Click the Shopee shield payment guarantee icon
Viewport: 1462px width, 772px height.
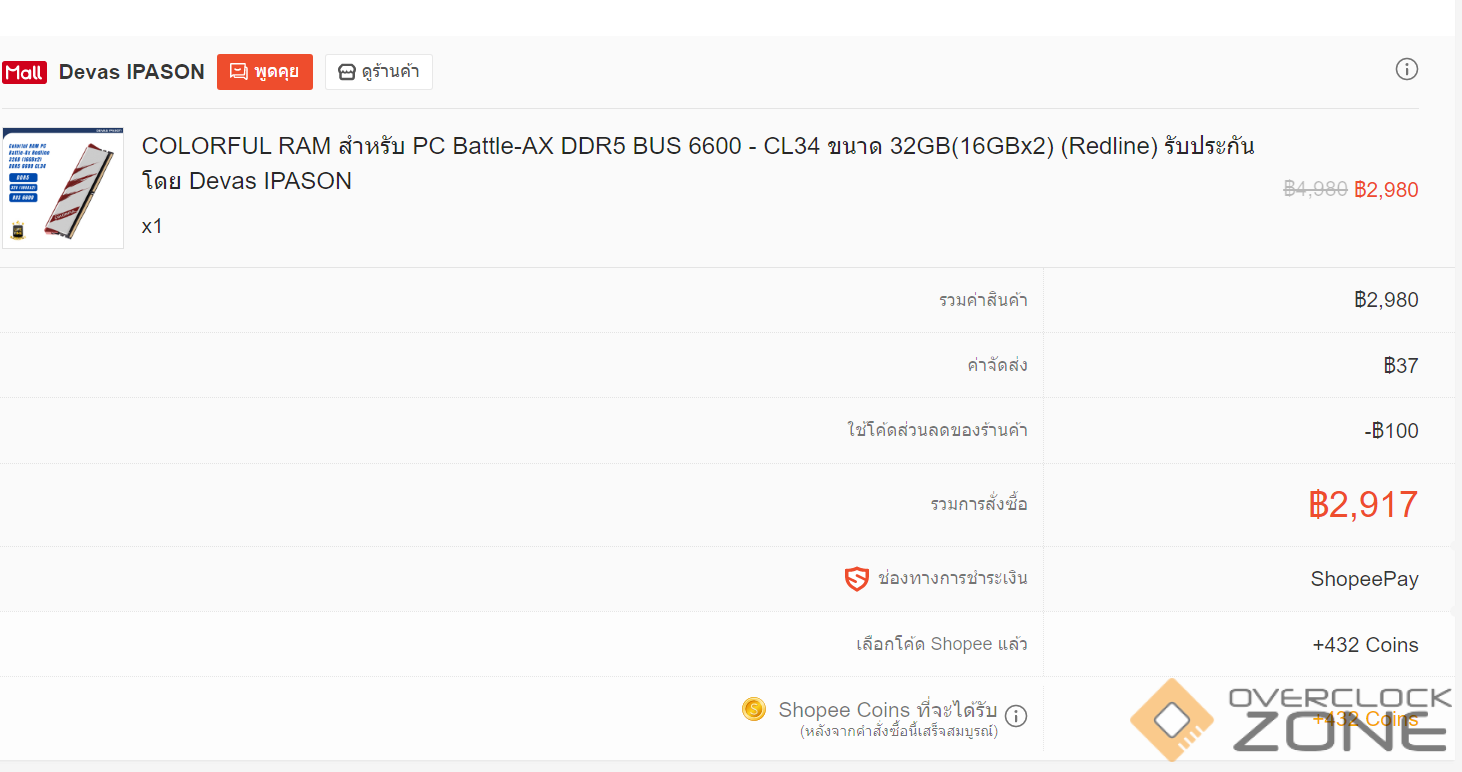(x=857, y=579)
